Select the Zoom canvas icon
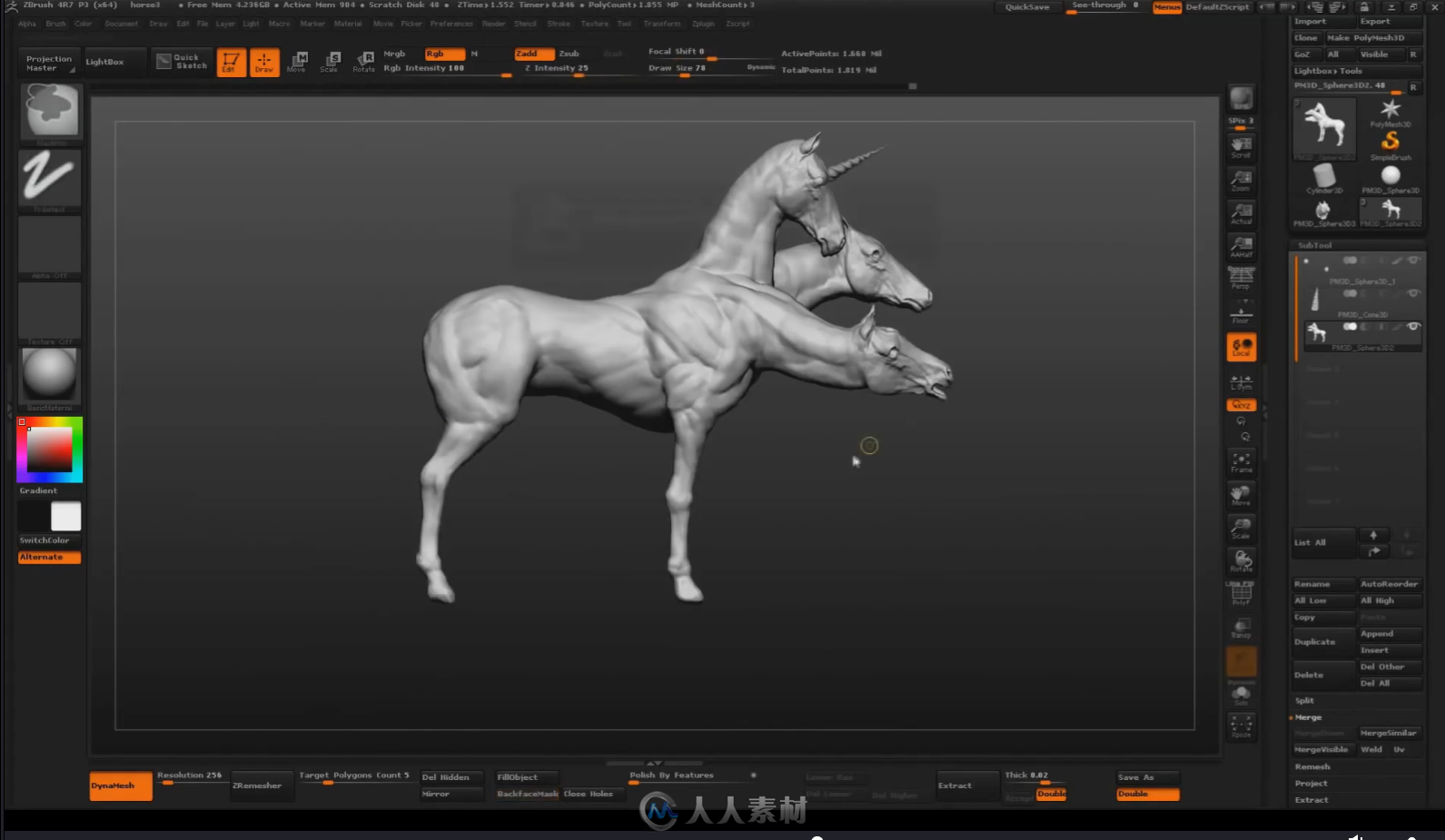 1241,180
